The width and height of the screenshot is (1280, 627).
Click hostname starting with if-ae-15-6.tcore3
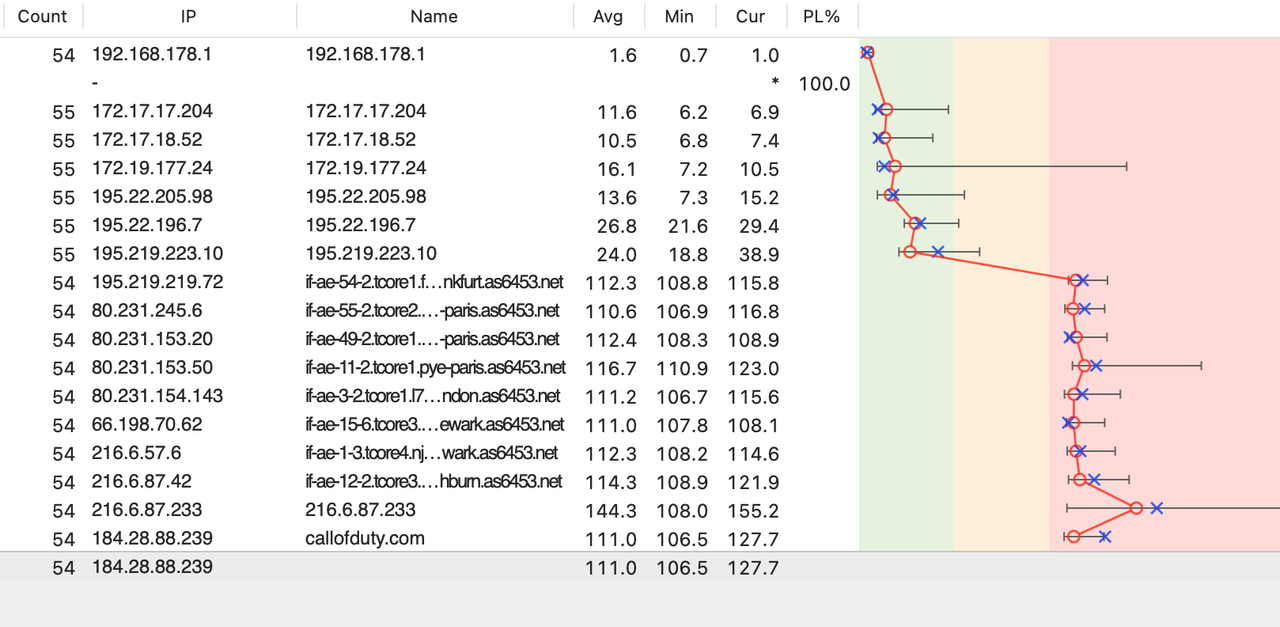434,425
